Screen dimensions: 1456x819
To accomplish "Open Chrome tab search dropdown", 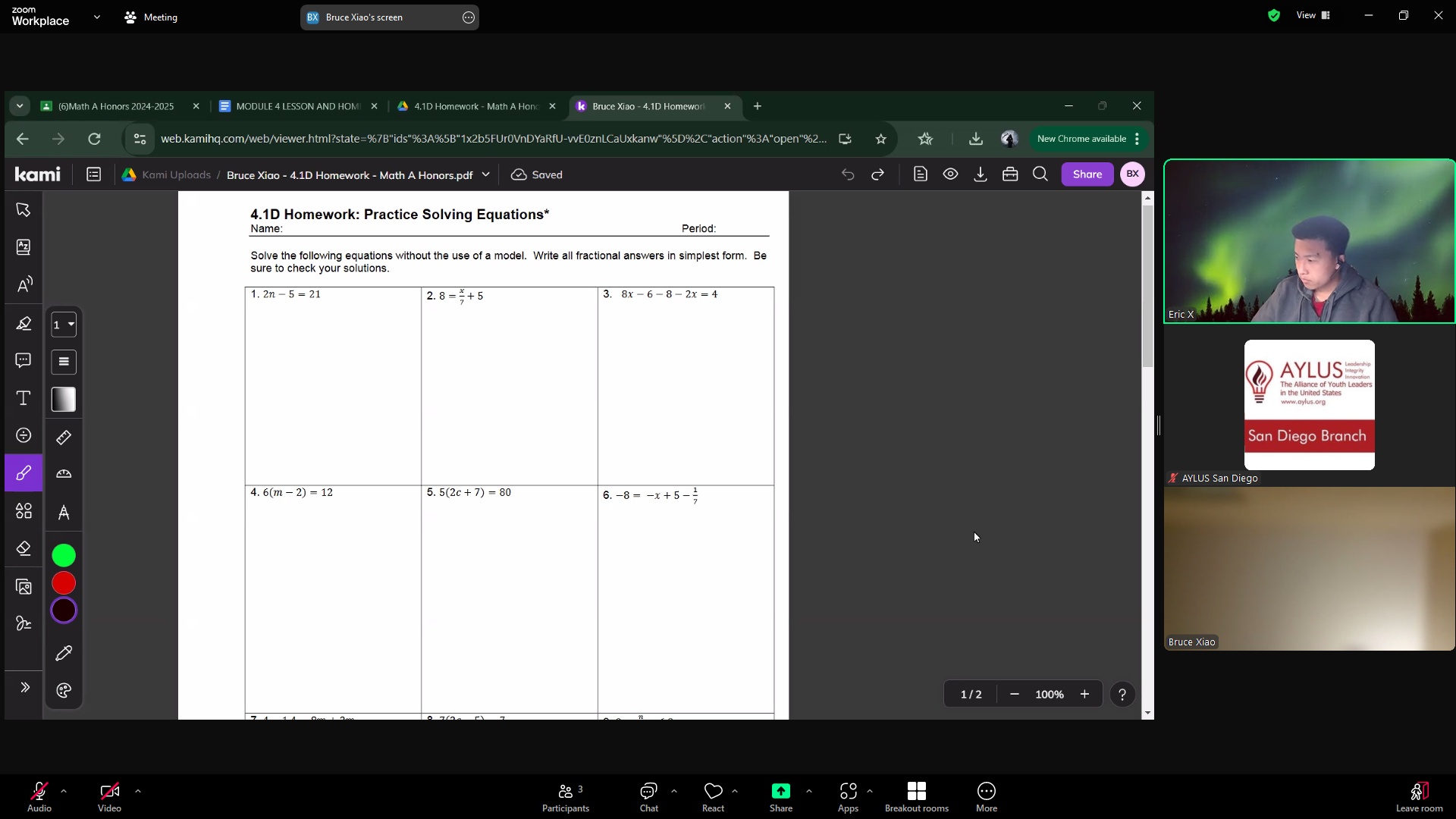I will click(x=20, y=106).
